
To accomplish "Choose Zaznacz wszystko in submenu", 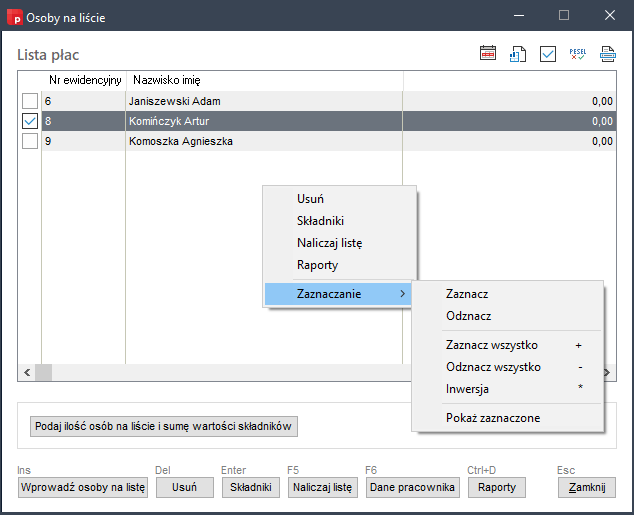I will click(508, 345).
